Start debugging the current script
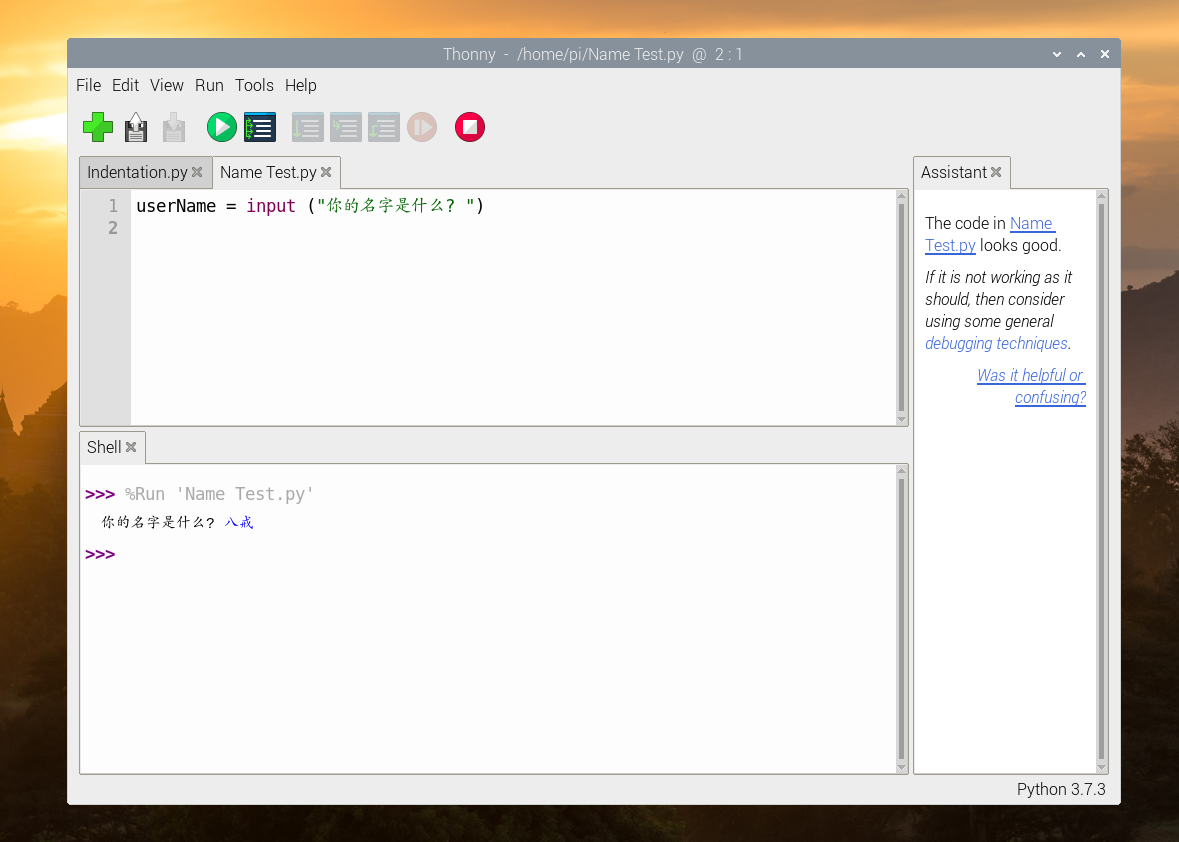This screenshot has width=1179, height=842. (260, 127)
